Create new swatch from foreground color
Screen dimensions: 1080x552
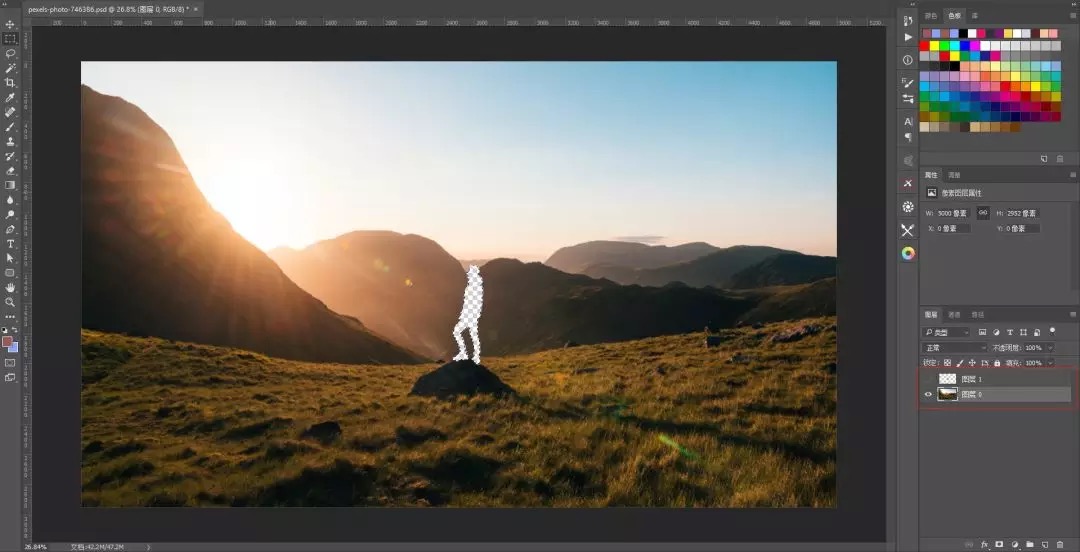1044,159
